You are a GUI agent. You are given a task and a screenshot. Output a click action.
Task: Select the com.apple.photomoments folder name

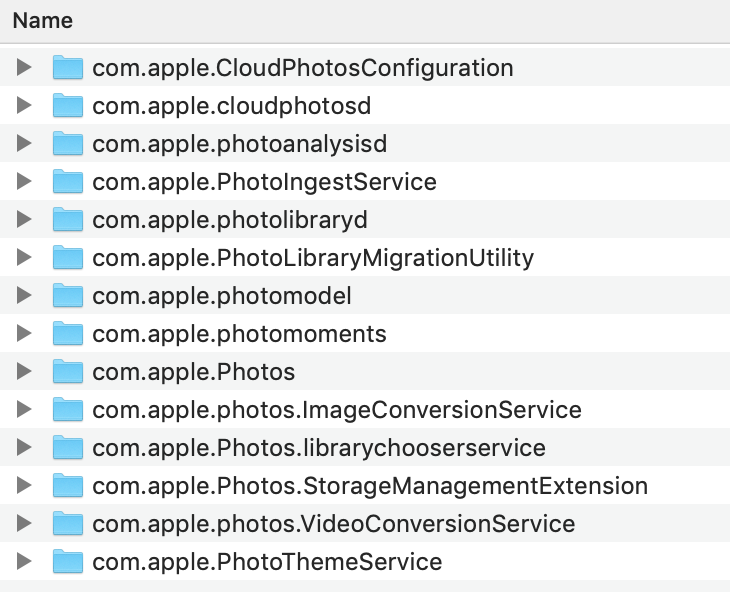coord(239,334)
